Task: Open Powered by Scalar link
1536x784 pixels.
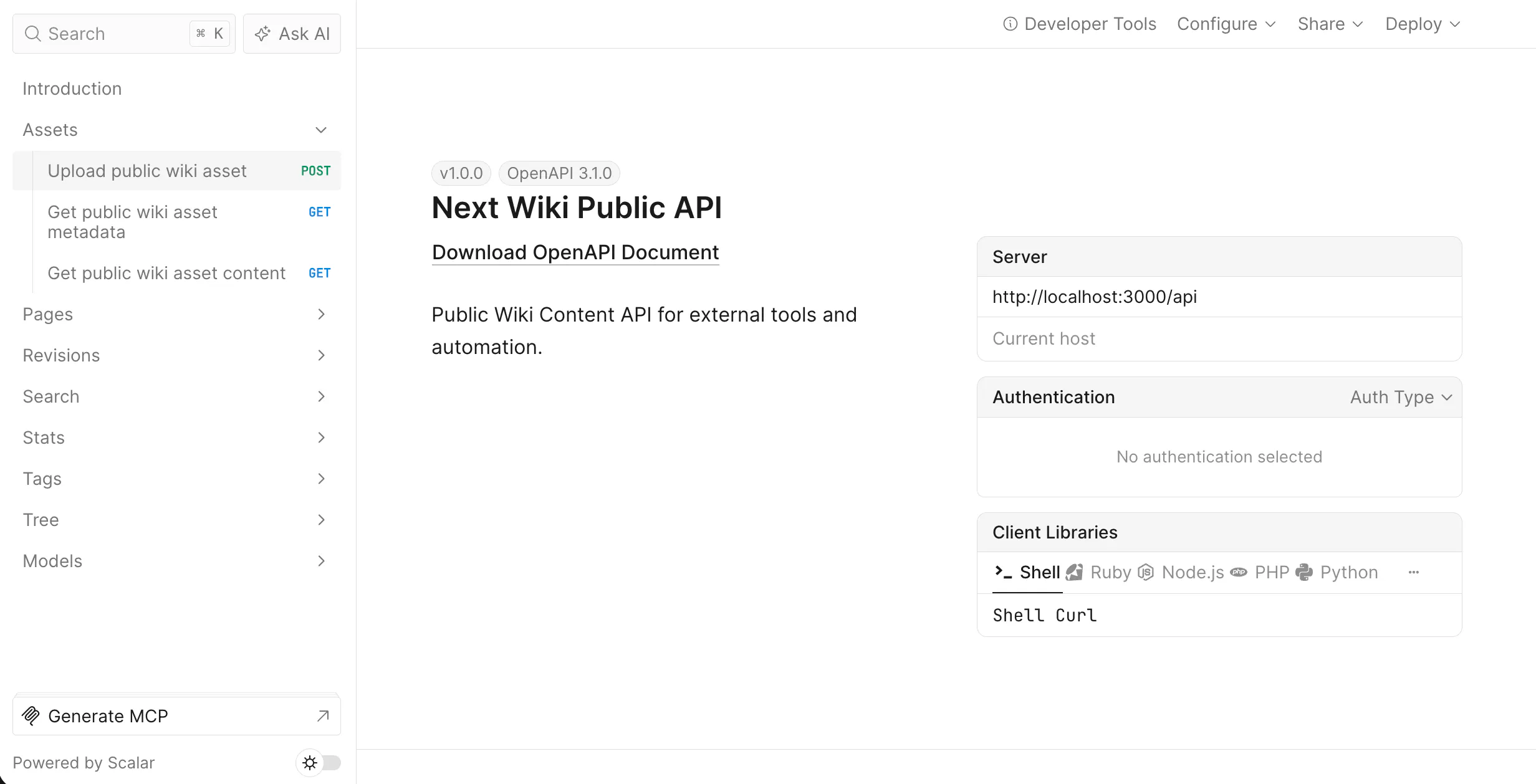Action: point(84,763)
